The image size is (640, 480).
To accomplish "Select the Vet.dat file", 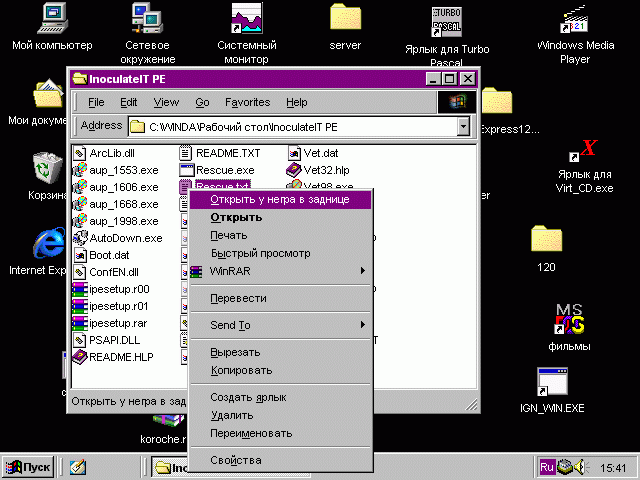I will 313,153.
